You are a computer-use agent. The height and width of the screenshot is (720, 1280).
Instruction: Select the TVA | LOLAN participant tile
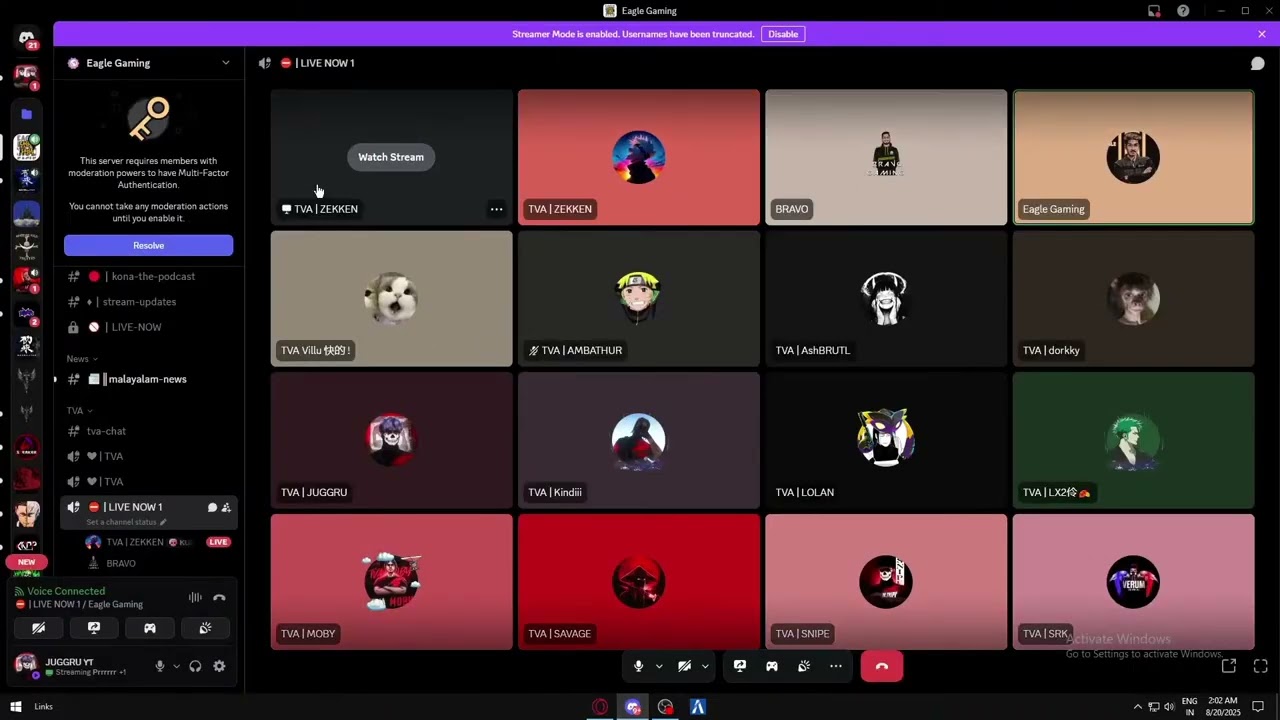click(886, 441)
